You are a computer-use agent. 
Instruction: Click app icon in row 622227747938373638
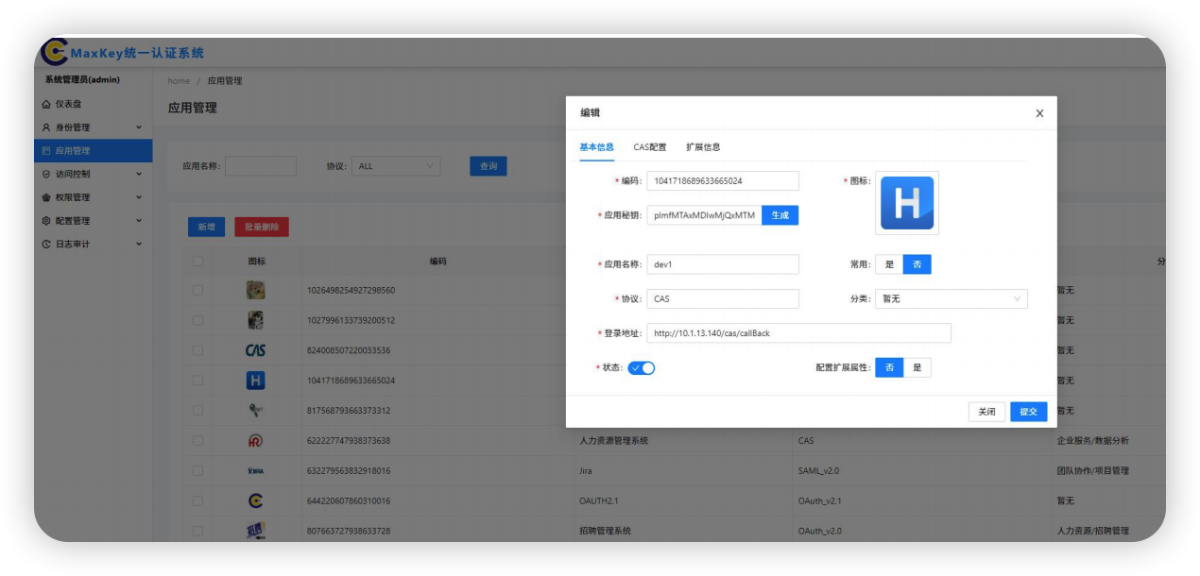(256, 440)
